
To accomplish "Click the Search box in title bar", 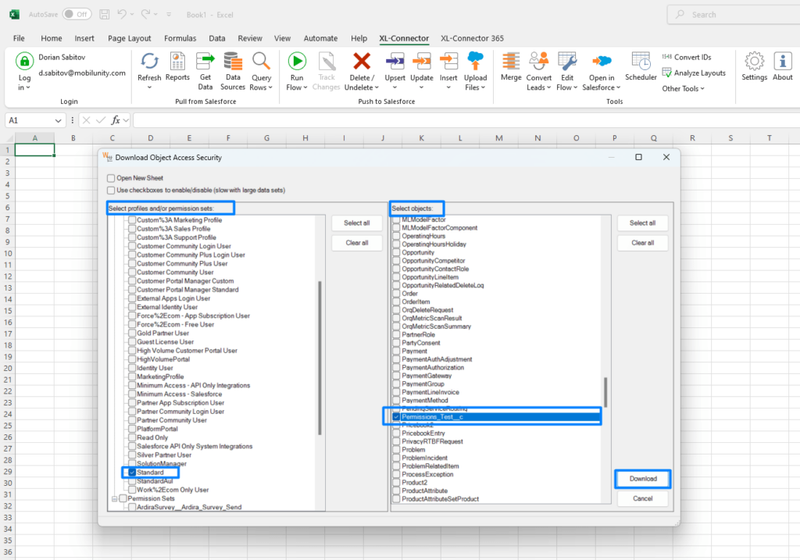I will 735,14.
